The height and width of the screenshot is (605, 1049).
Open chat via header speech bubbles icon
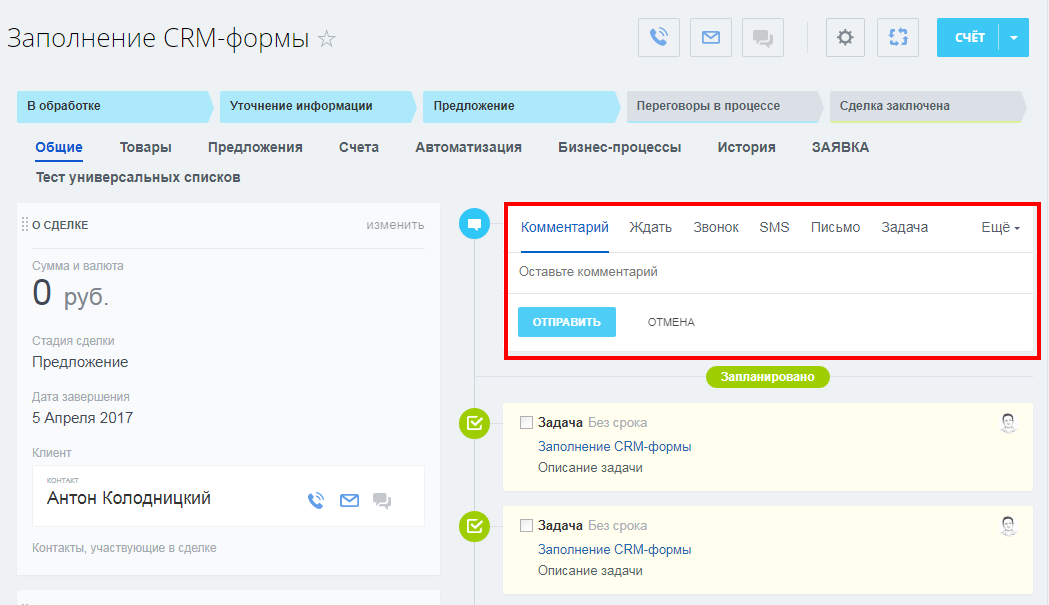(x=763, y=37)
